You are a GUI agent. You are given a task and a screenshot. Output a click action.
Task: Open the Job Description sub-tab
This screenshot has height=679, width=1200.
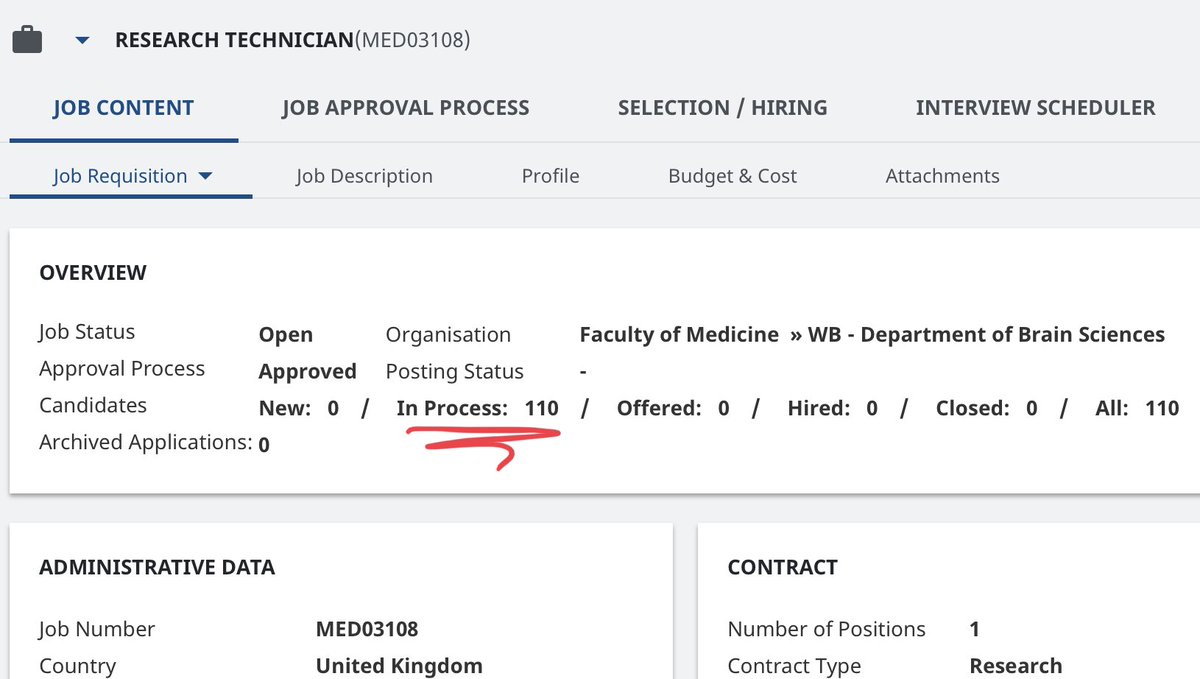(365, 176)
